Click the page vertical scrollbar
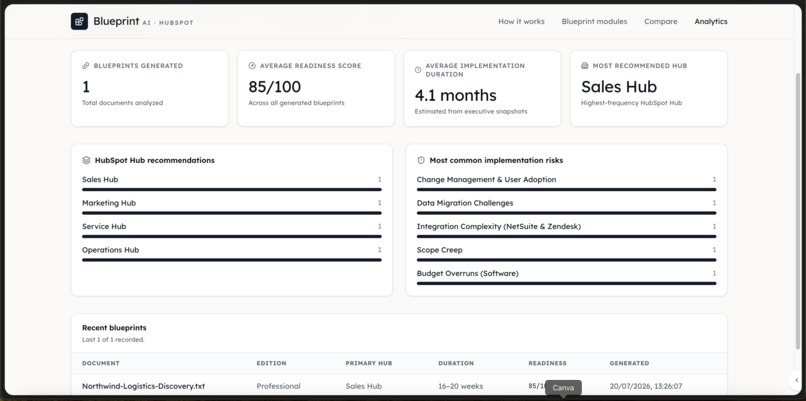The height and width of the screenshot is (401, 806). click(798, 211)
